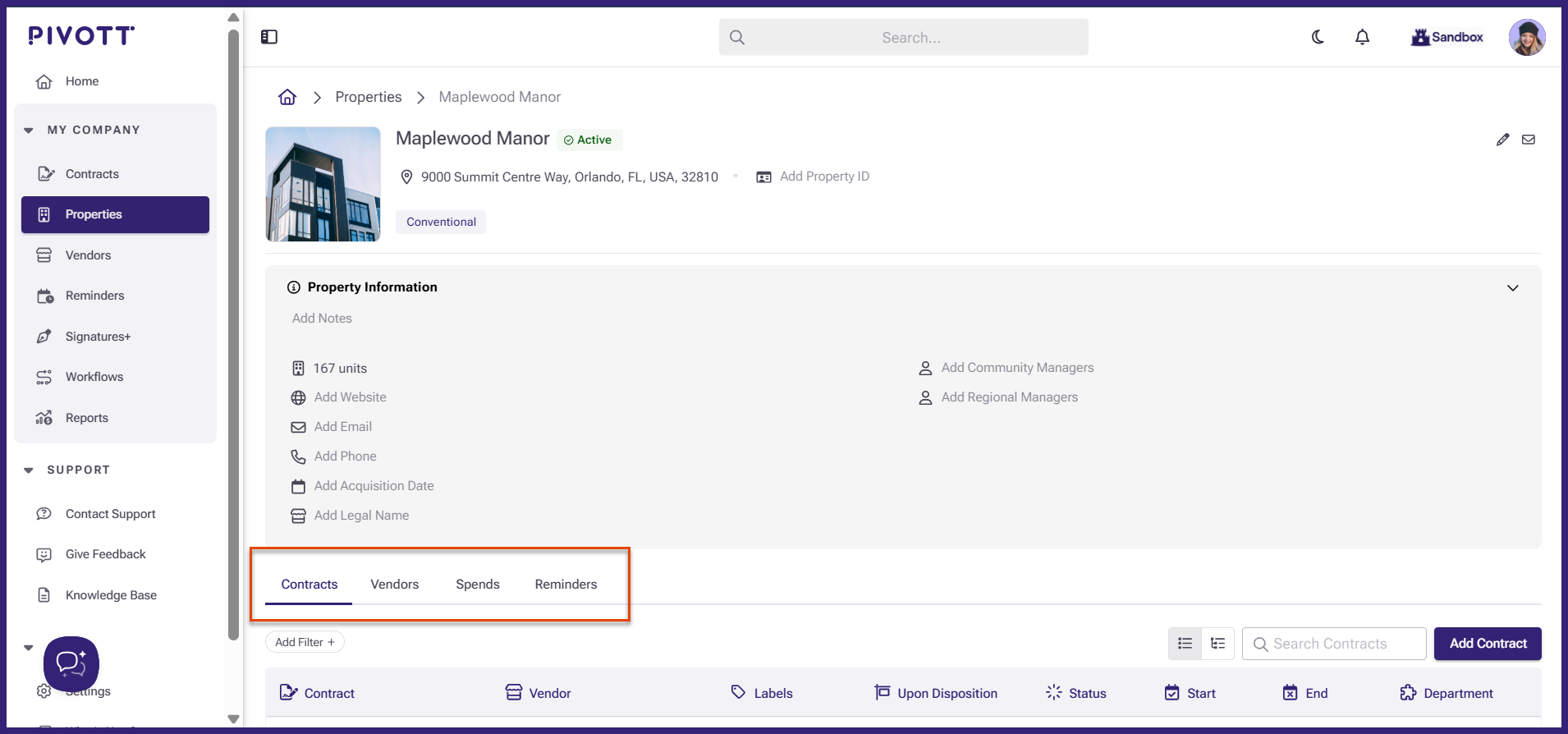Click the envelope icon beside pencil
Screen dimensions: 1568x734
tap(1529, 140)
